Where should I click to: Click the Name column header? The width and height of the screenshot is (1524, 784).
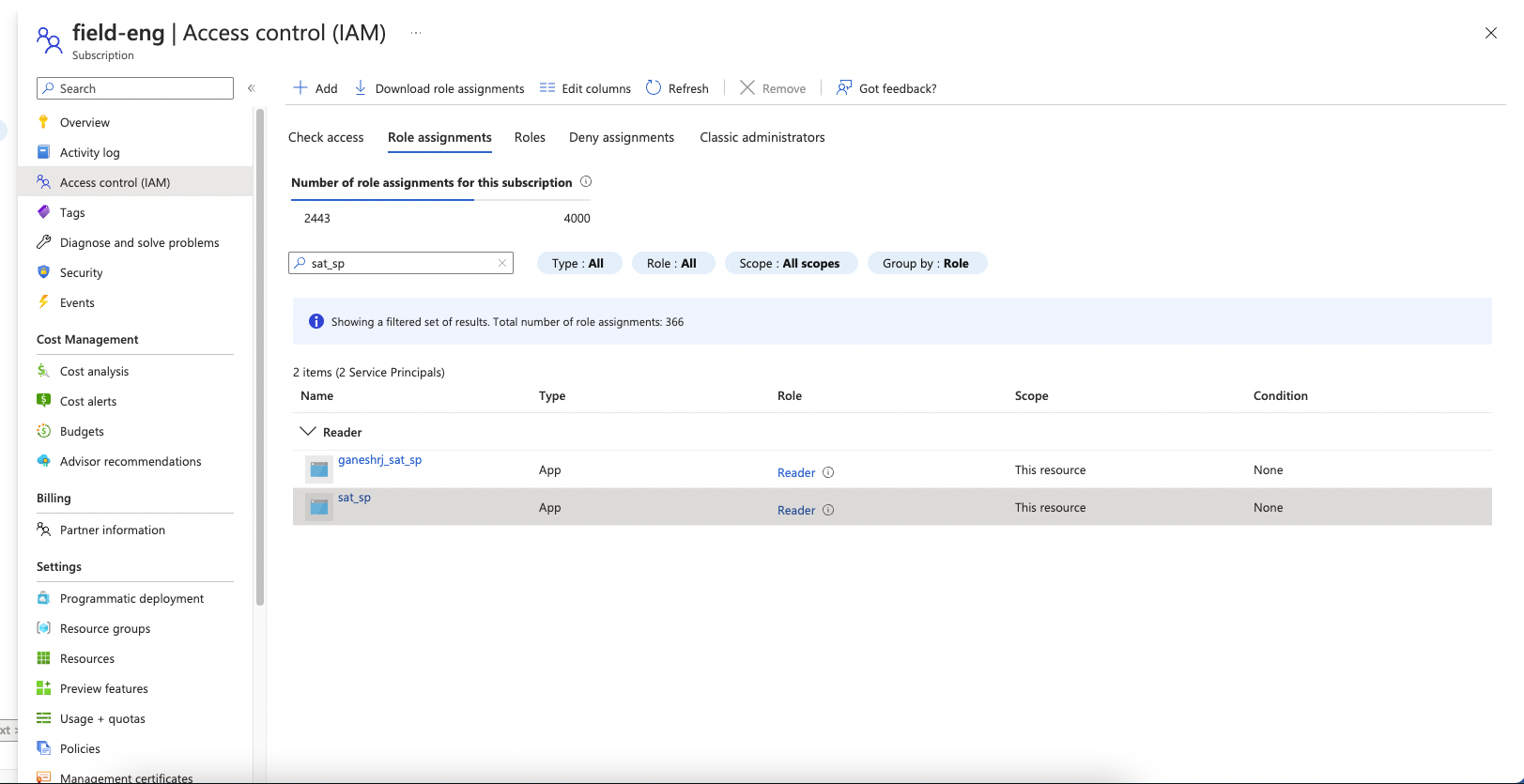point(316,395)
